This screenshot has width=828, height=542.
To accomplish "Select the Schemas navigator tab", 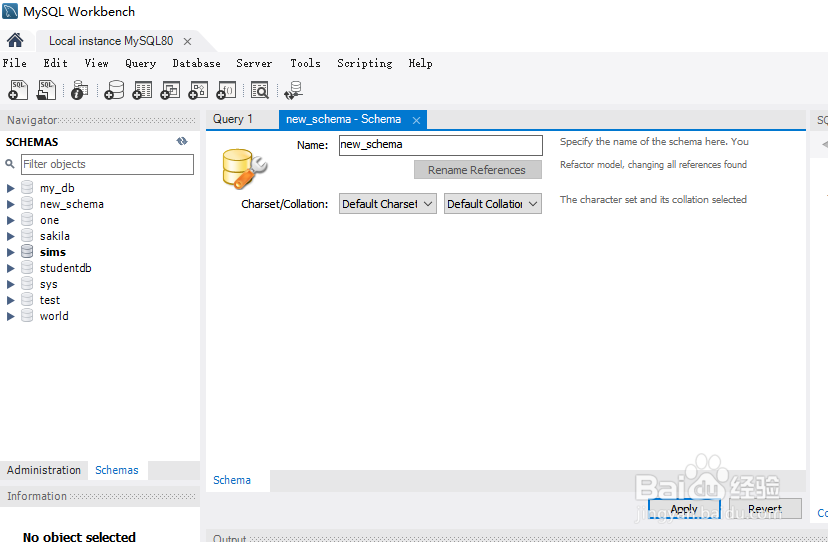I will [x=117, y=470].
